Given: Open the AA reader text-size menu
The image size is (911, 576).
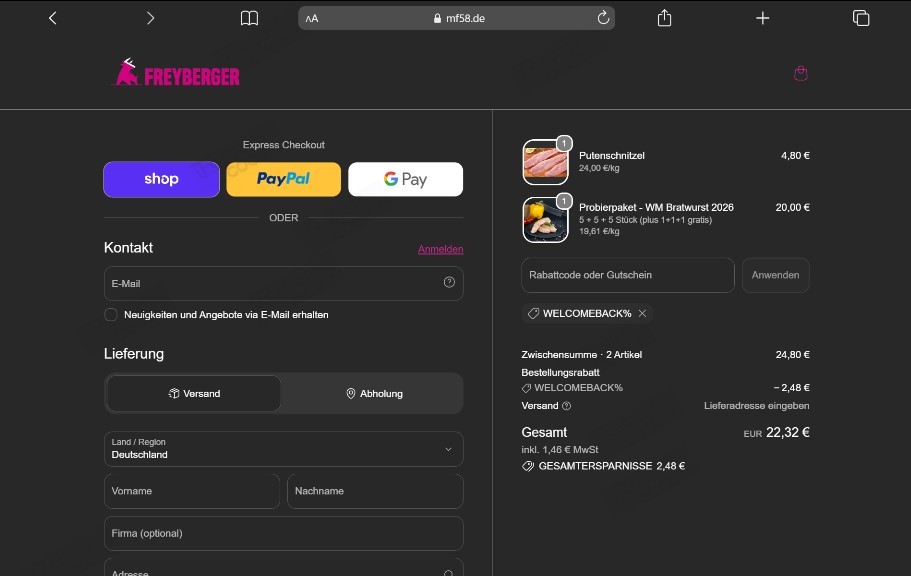Looking at the screenshot, I should coord(312,19).
